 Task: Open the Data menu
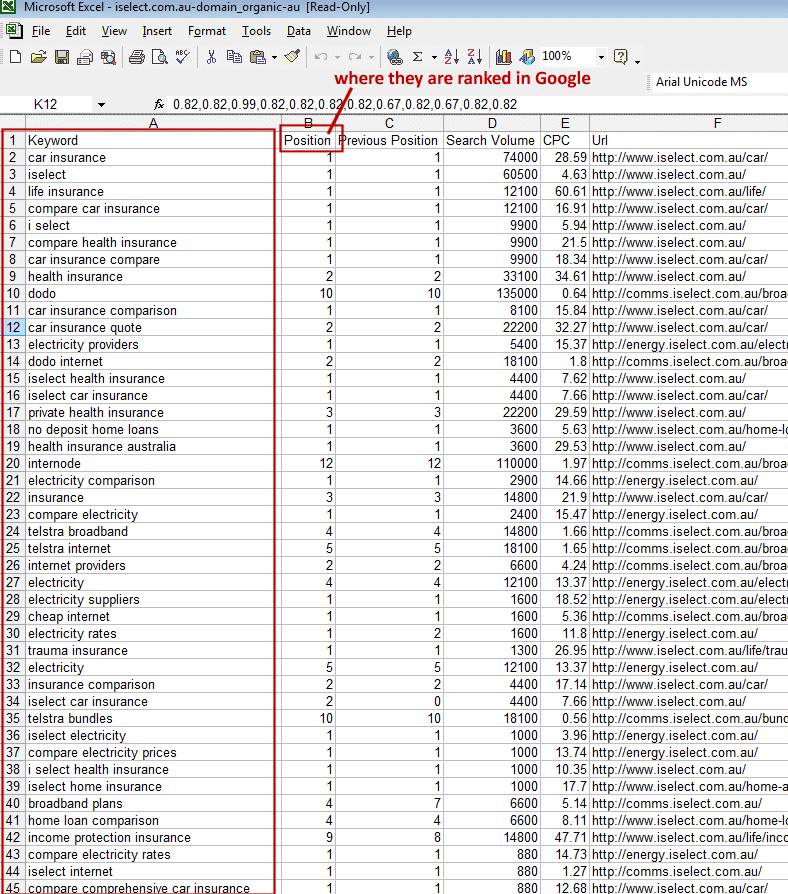point(299,31)
